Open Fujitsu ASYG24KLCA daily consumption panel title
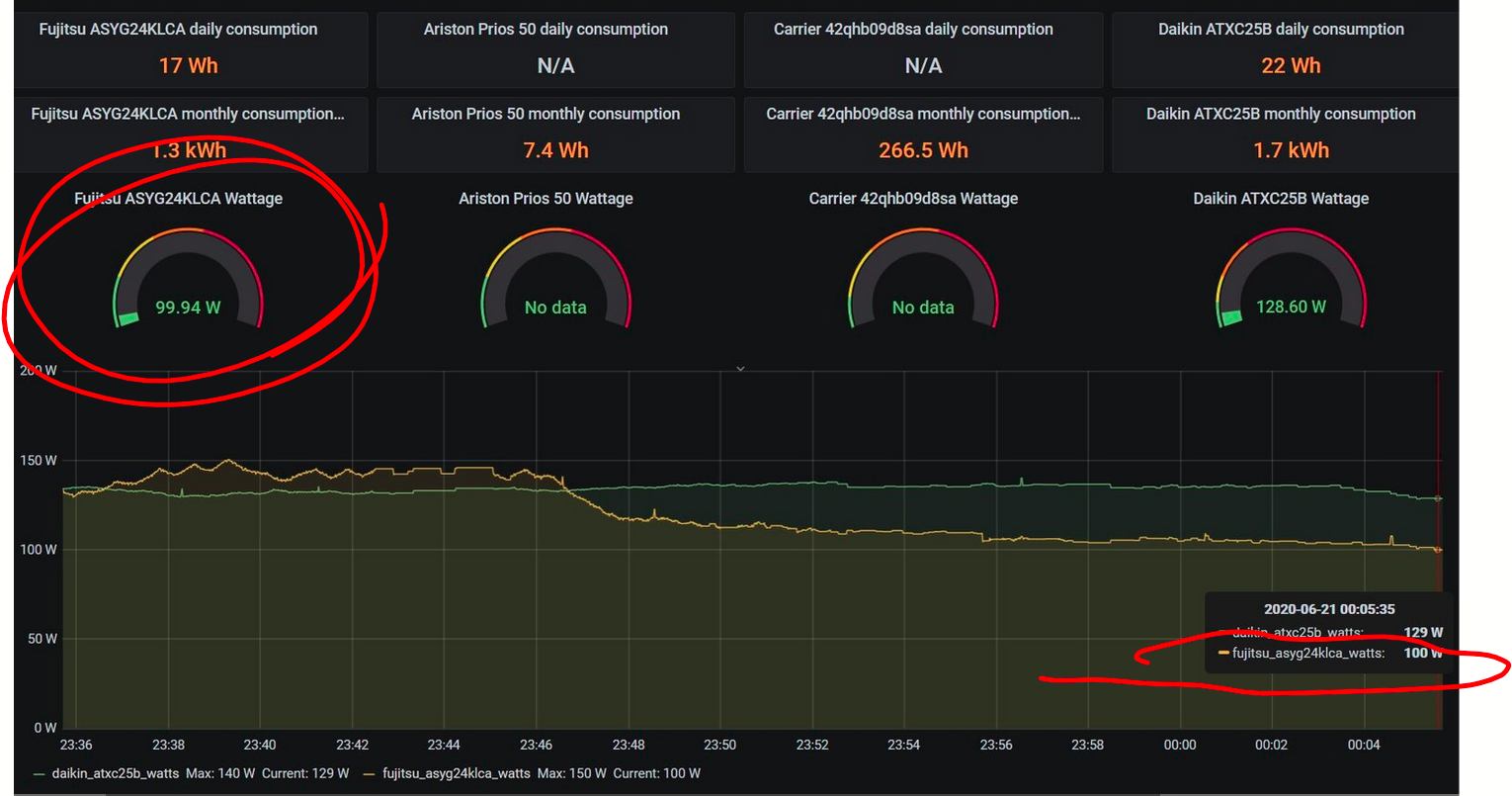Image resolution: width=1512 pixels, height=796 pixels. 178,30
